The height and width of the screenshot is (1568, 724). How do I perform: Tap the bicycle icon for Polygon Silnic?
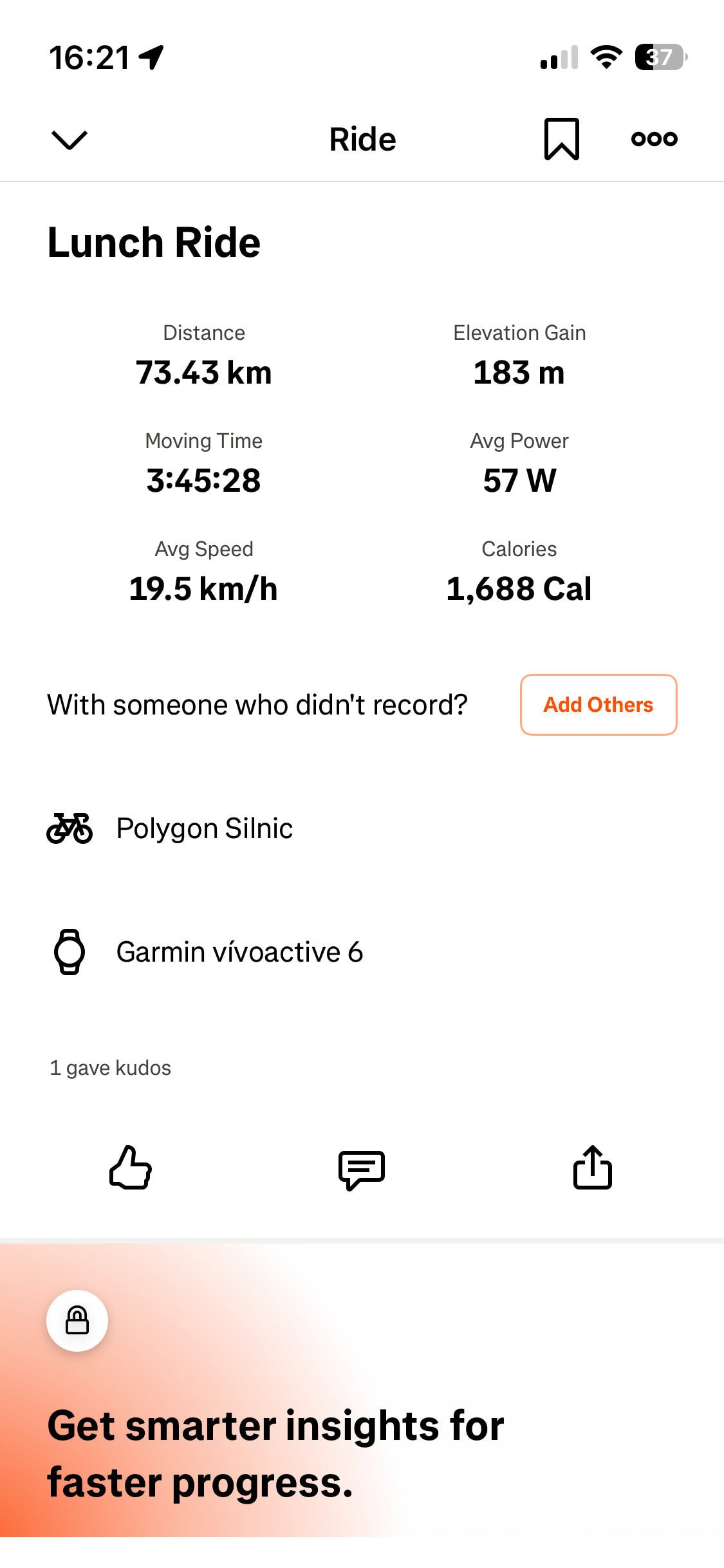pos(70,828)
